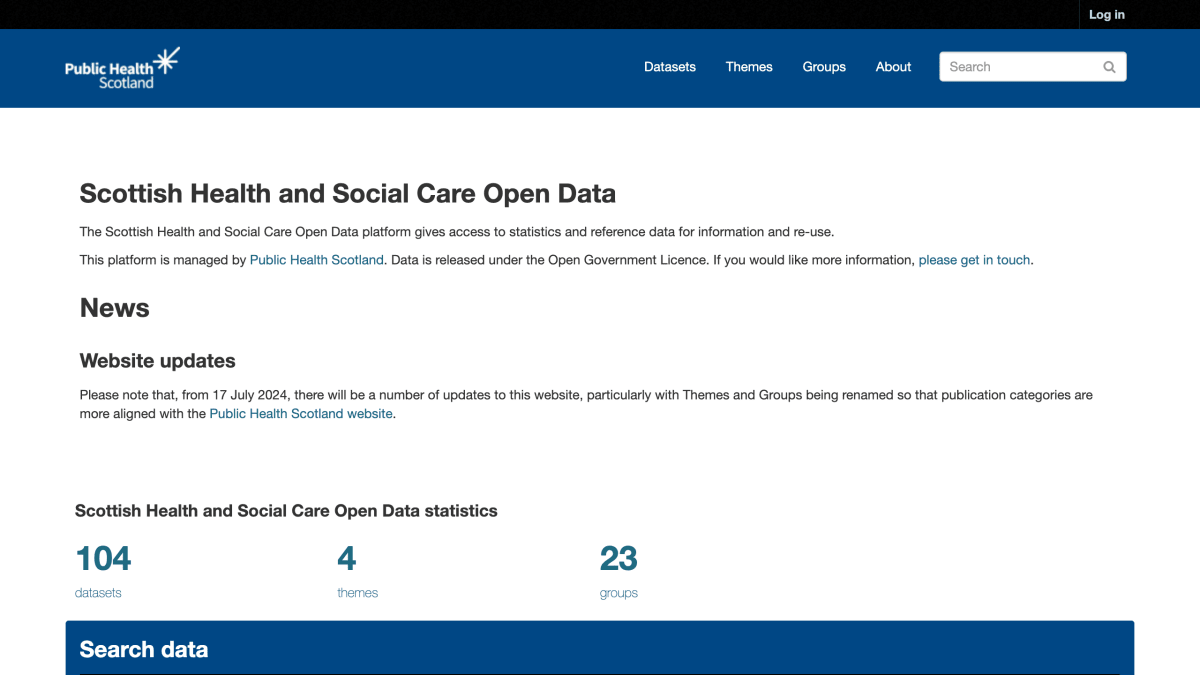
Task: Click the search magnifier icon
Action: pyautogui.click(x=1109, y=67)
